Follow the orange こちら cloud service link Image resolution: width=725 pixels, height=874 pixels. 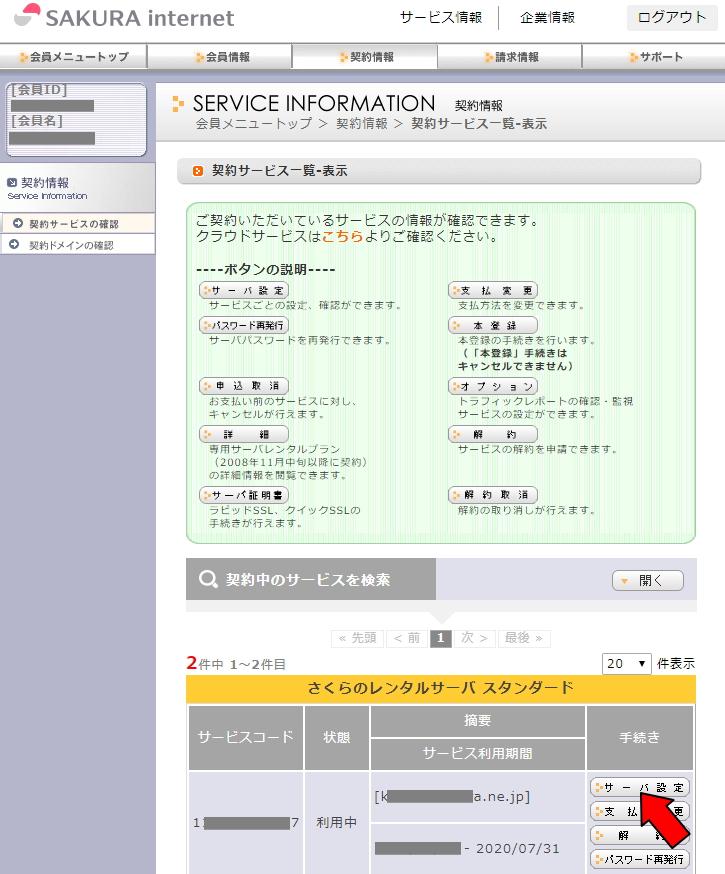tap(343, 236)
